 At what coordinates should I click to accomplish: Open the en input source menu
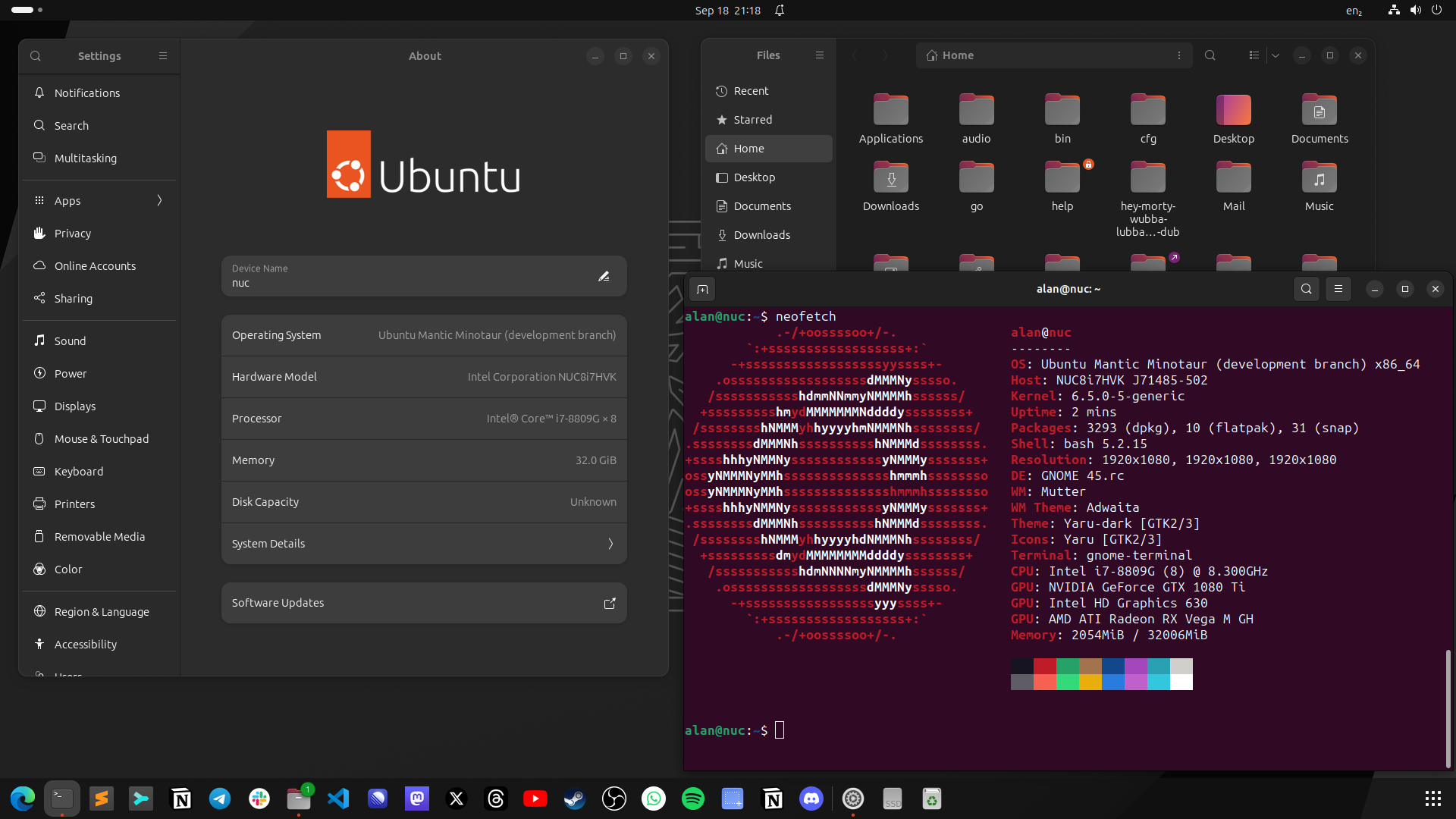pos(1354,11)
